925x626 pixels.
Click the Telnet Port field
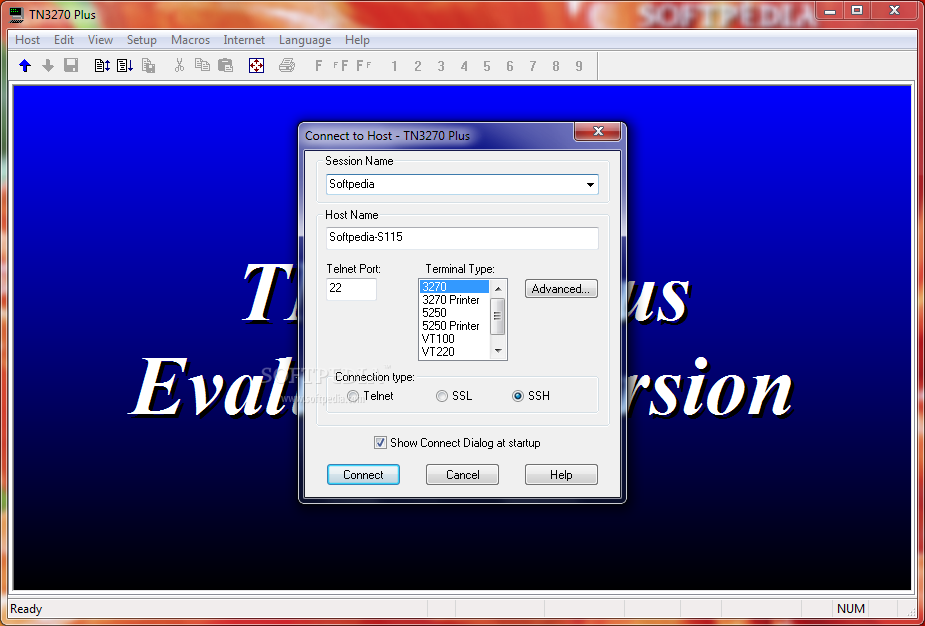coord(351,289)
